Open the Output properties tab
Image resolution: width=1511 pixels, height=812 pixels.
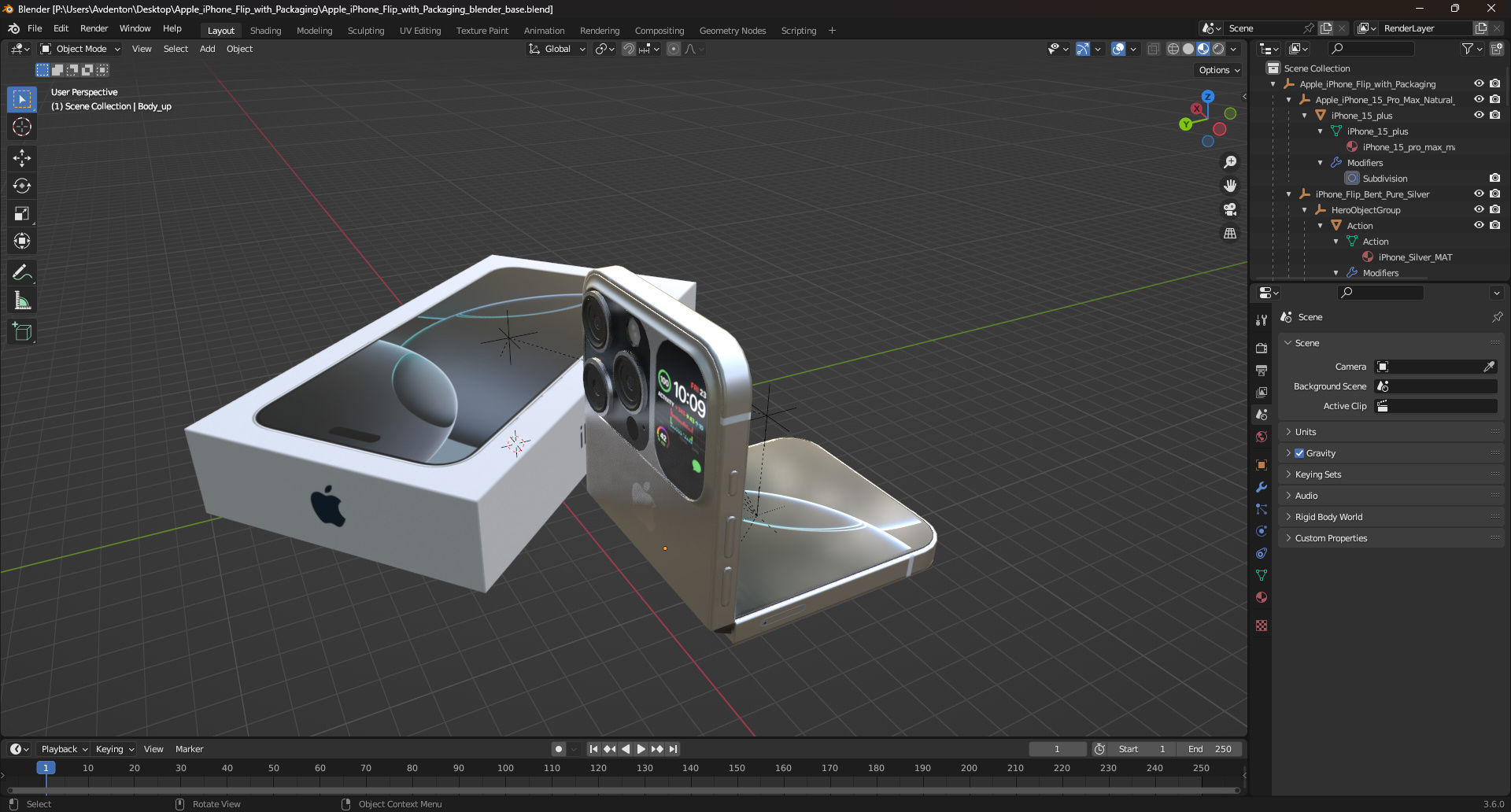click(1262, 370)
